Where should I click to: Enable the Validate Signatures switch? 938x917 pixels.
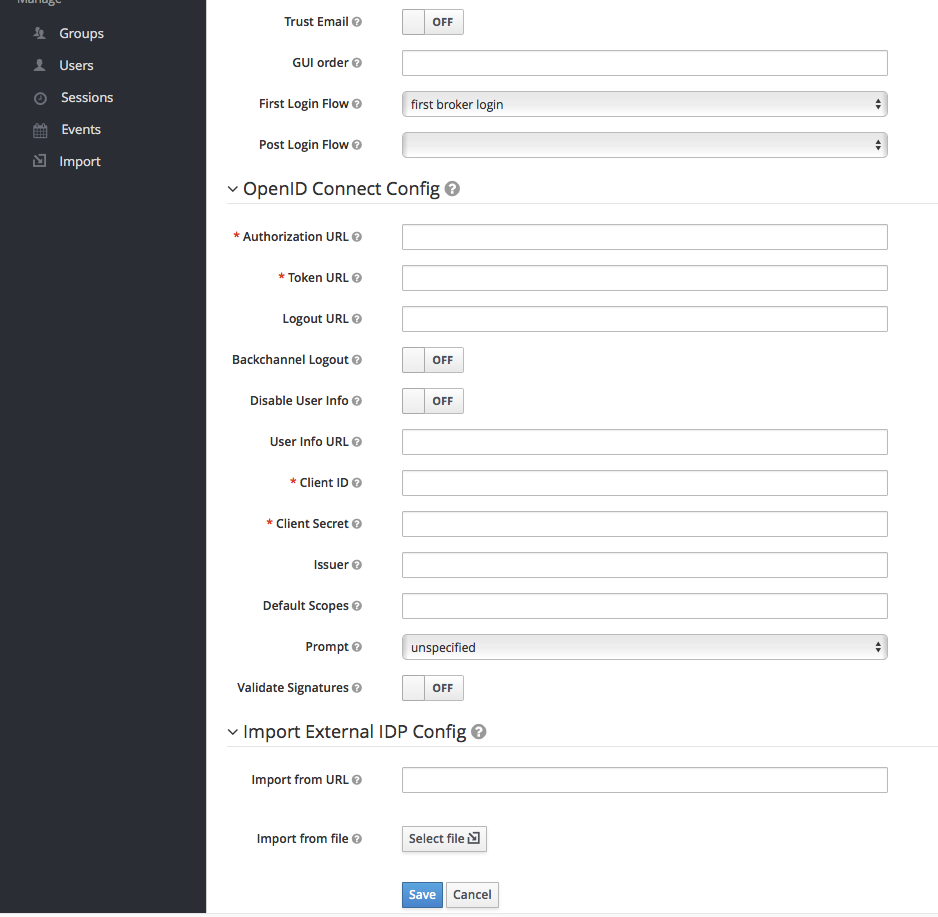pyautogui.click(x=432, y=688)
